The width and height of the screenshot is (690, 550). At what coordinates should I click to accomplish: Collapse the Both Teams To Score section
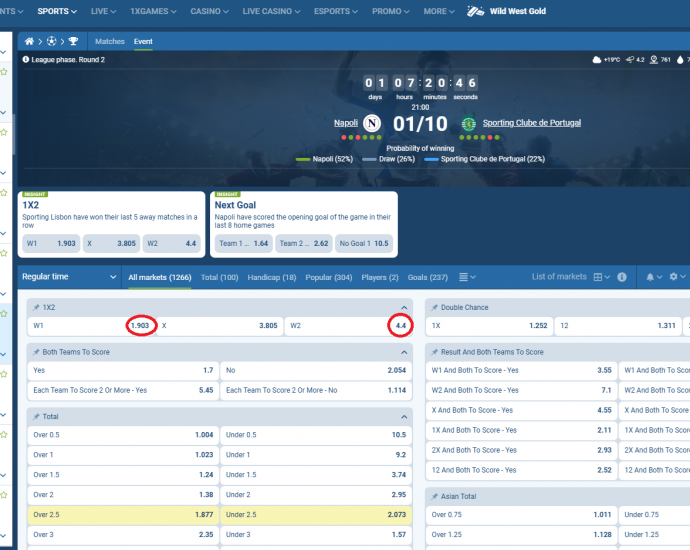tap(404, 352)
